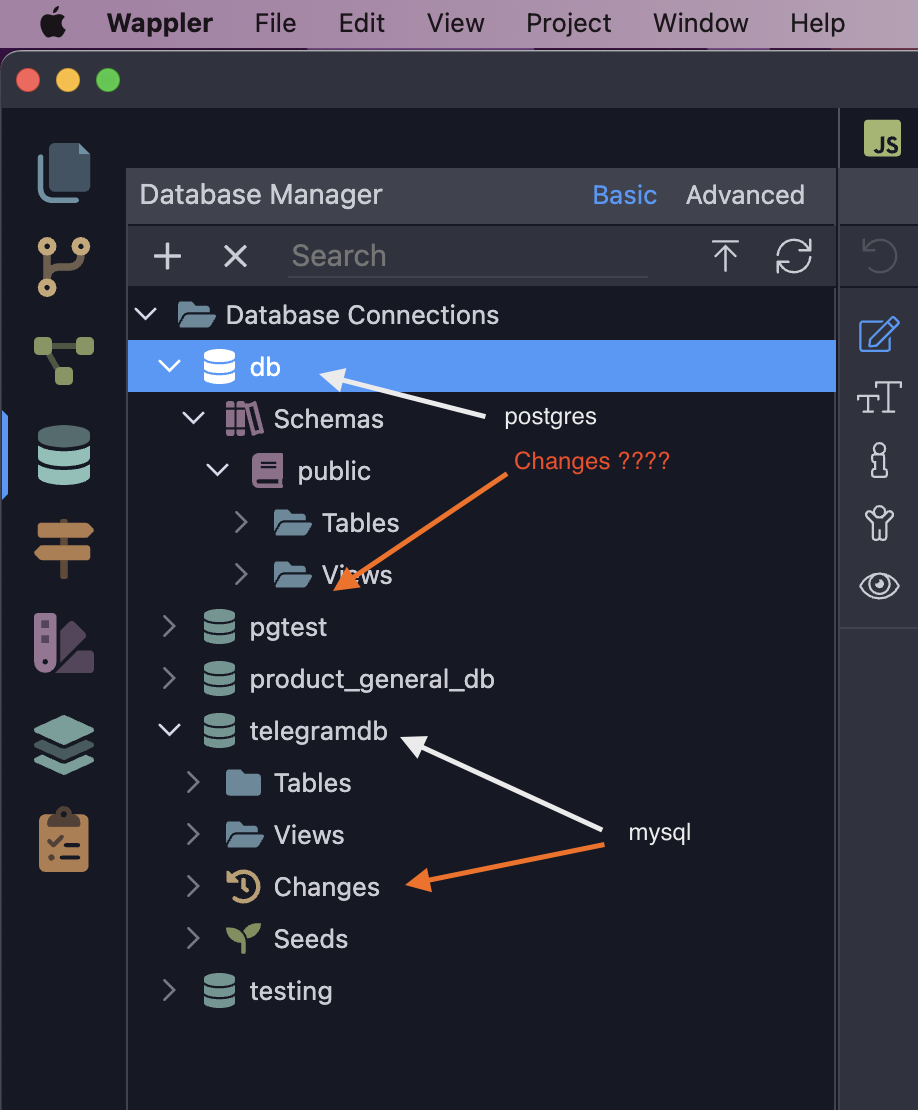Open the Git branch manager sidebar icon

pyautogui.click(x=64, y=267)
